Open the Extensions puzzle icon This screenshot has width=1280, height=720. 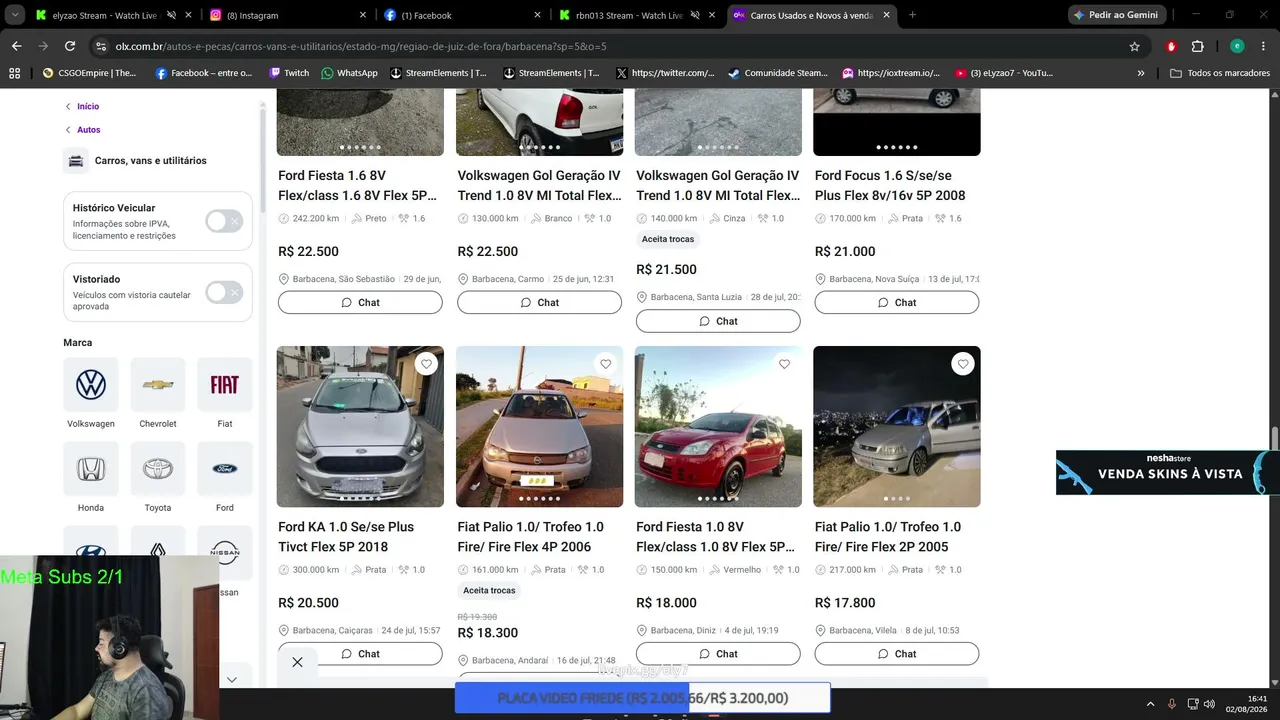click(1197, 46)
